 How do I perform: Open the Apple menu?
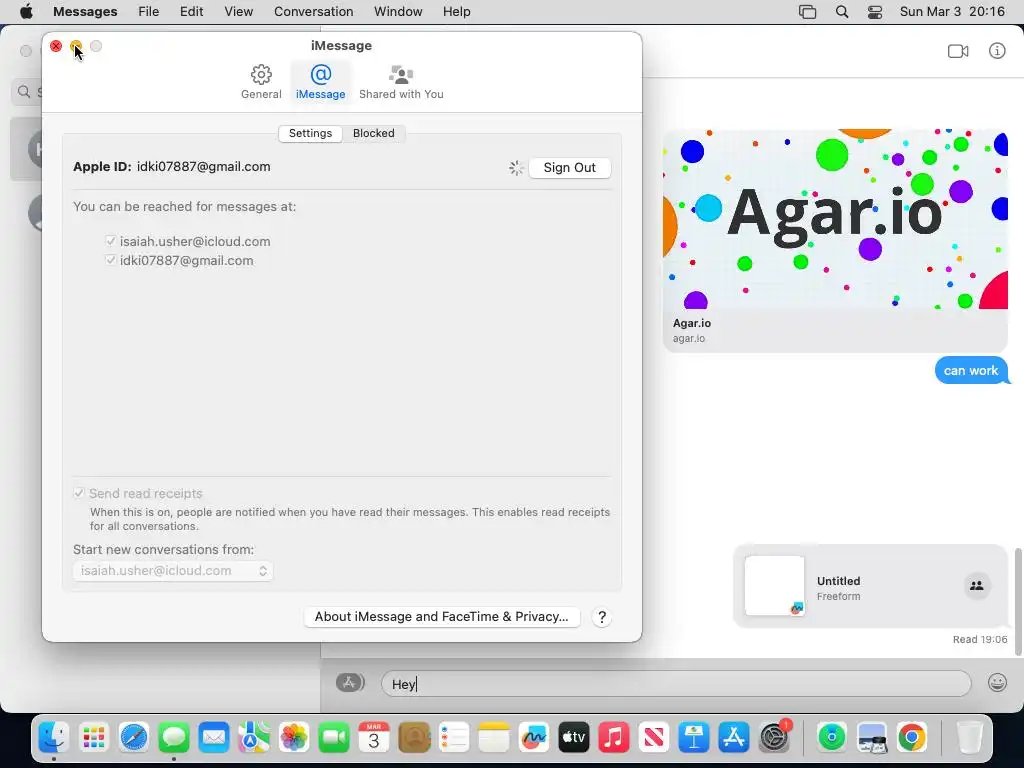(26, 12)
